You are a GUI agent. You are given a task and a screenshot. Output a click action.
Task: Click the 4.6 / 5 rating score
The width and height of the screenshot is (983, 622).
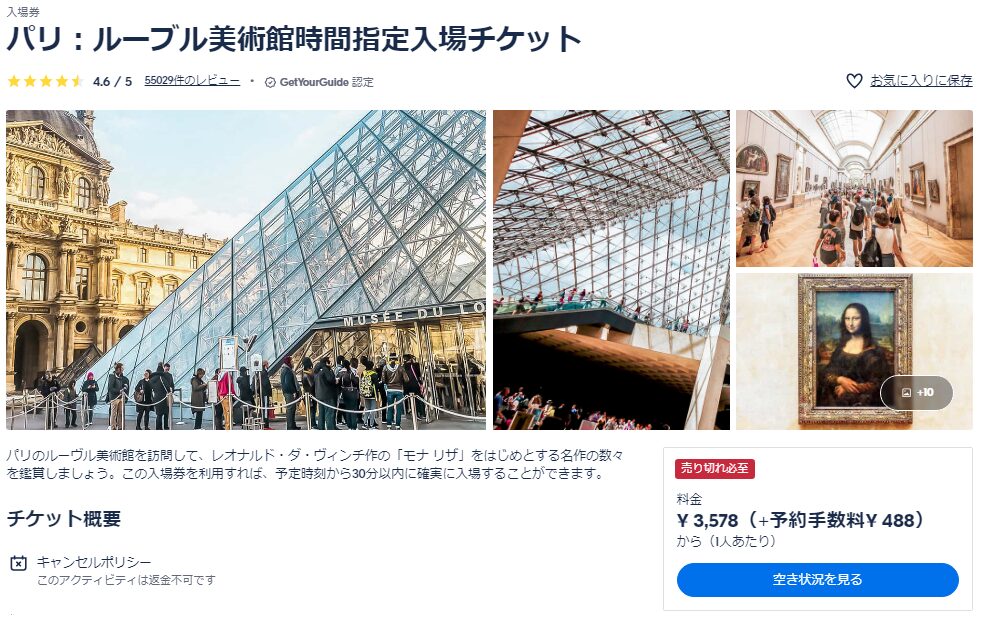[112, 82]
